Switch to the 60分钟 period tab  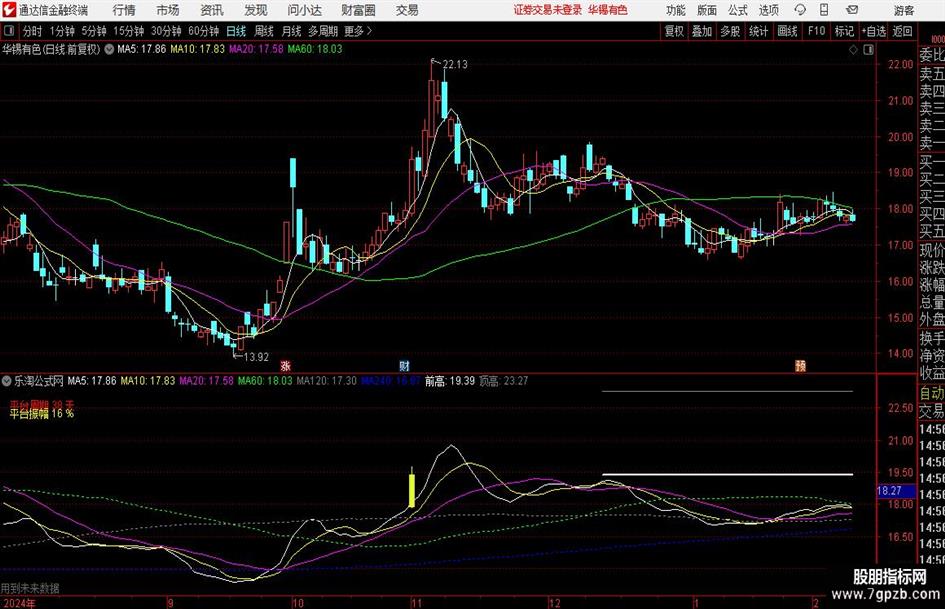(x=203, y=31)
